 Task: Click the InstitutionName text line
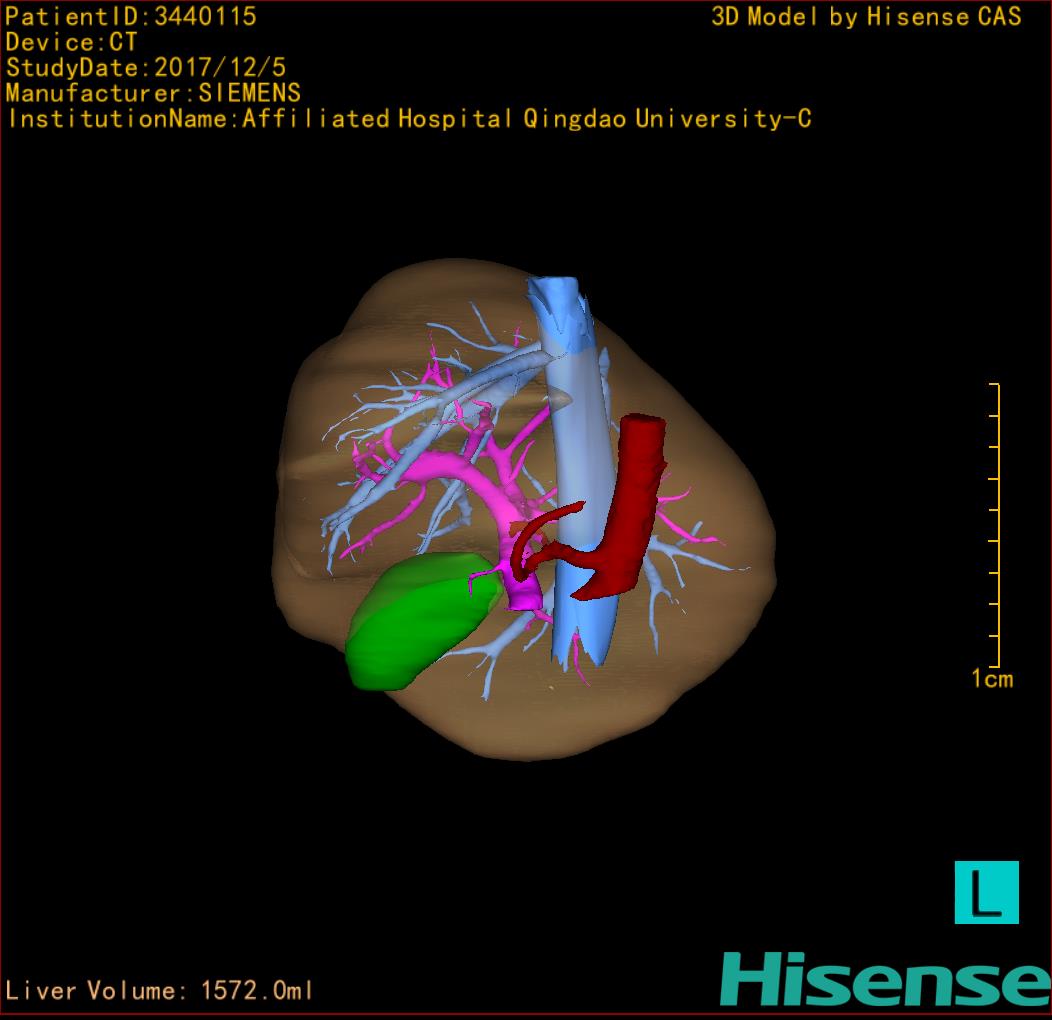pos(408,119)
